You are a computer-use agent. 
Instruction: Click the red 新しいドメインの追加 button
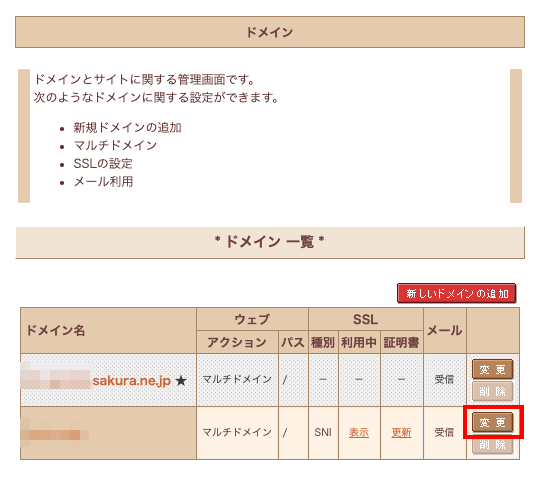point(457,293)
